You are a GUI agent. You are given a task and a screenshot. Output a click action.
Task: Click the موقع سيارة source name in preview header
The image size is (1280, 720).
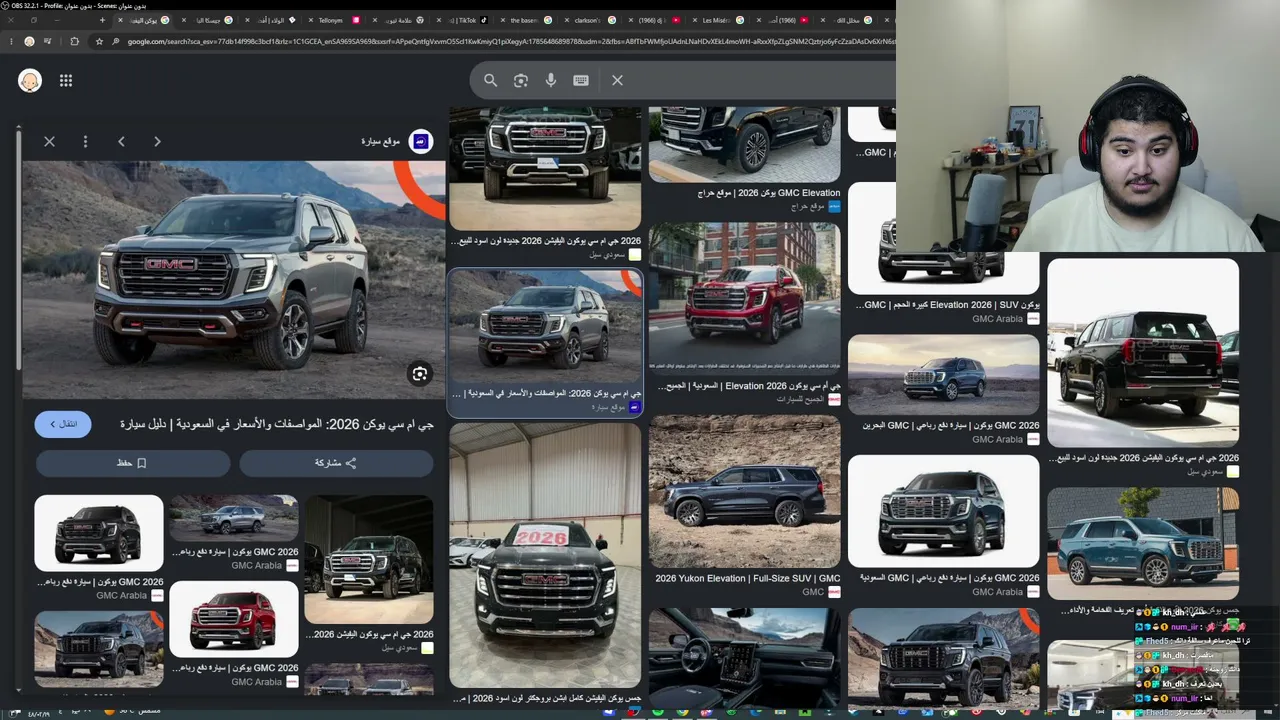click(x=381, y=142)
